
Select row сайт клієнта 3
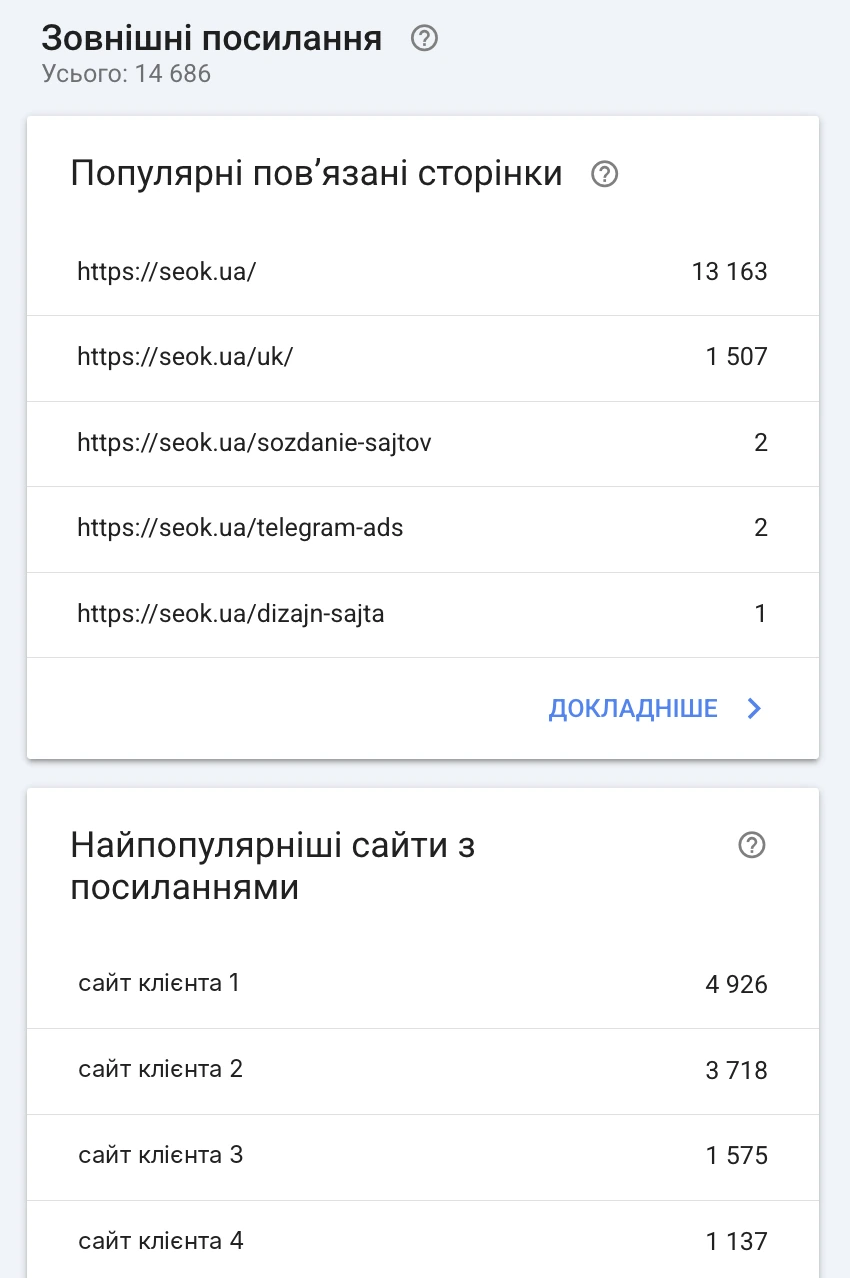(x=423, y=1157)
